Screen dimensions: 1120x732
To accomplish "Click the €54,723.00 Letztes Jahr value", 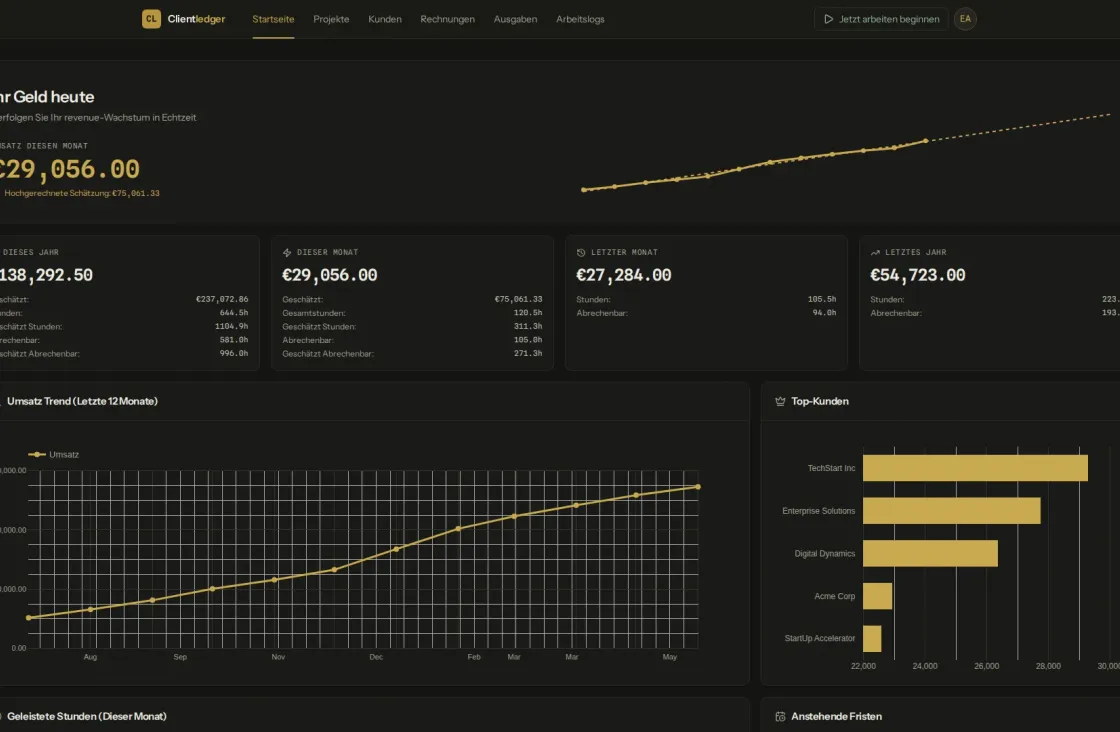I will 918,275.
